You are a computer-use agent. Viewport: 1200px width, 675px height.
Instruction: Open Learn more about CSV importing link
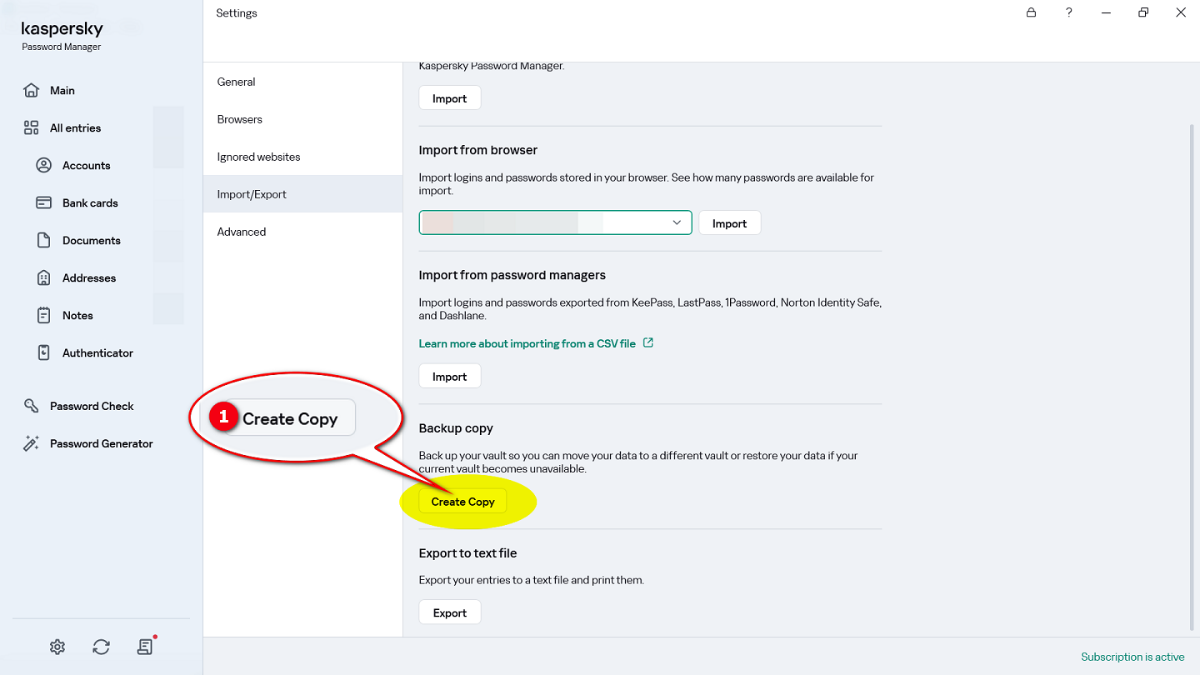pos(527,343)
